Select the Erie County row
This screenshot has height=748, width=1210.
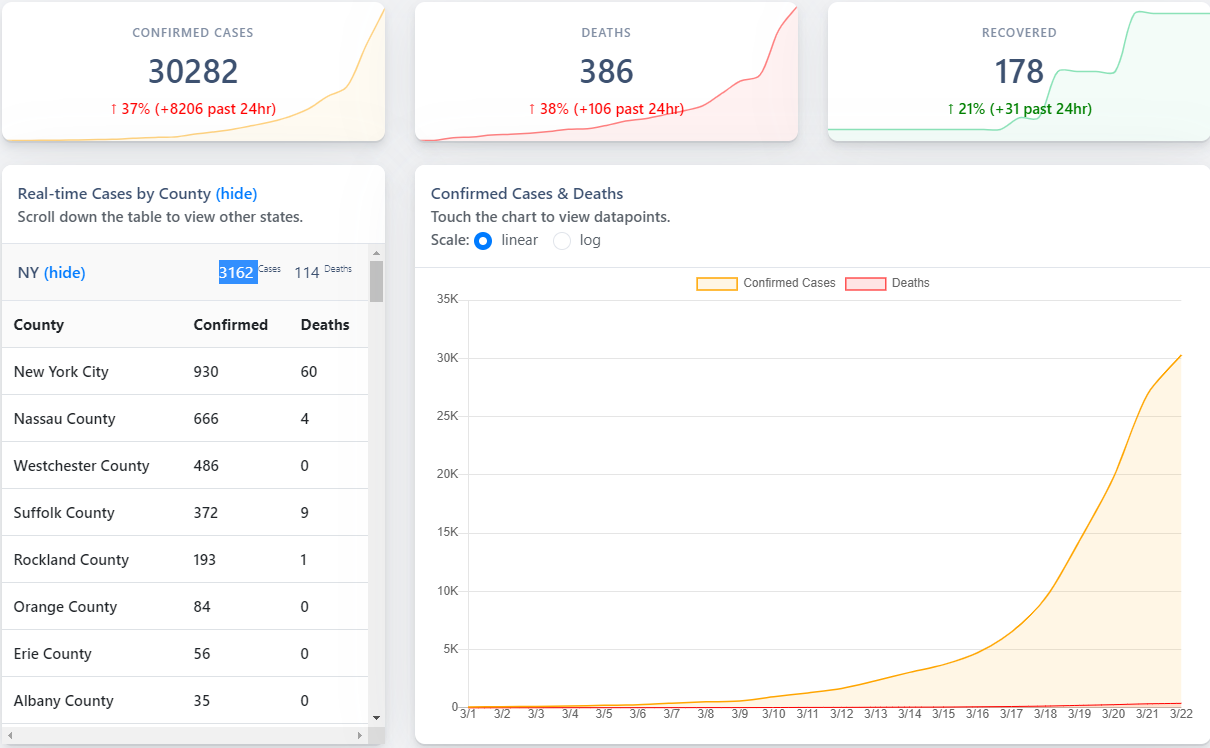coord(185,654)
